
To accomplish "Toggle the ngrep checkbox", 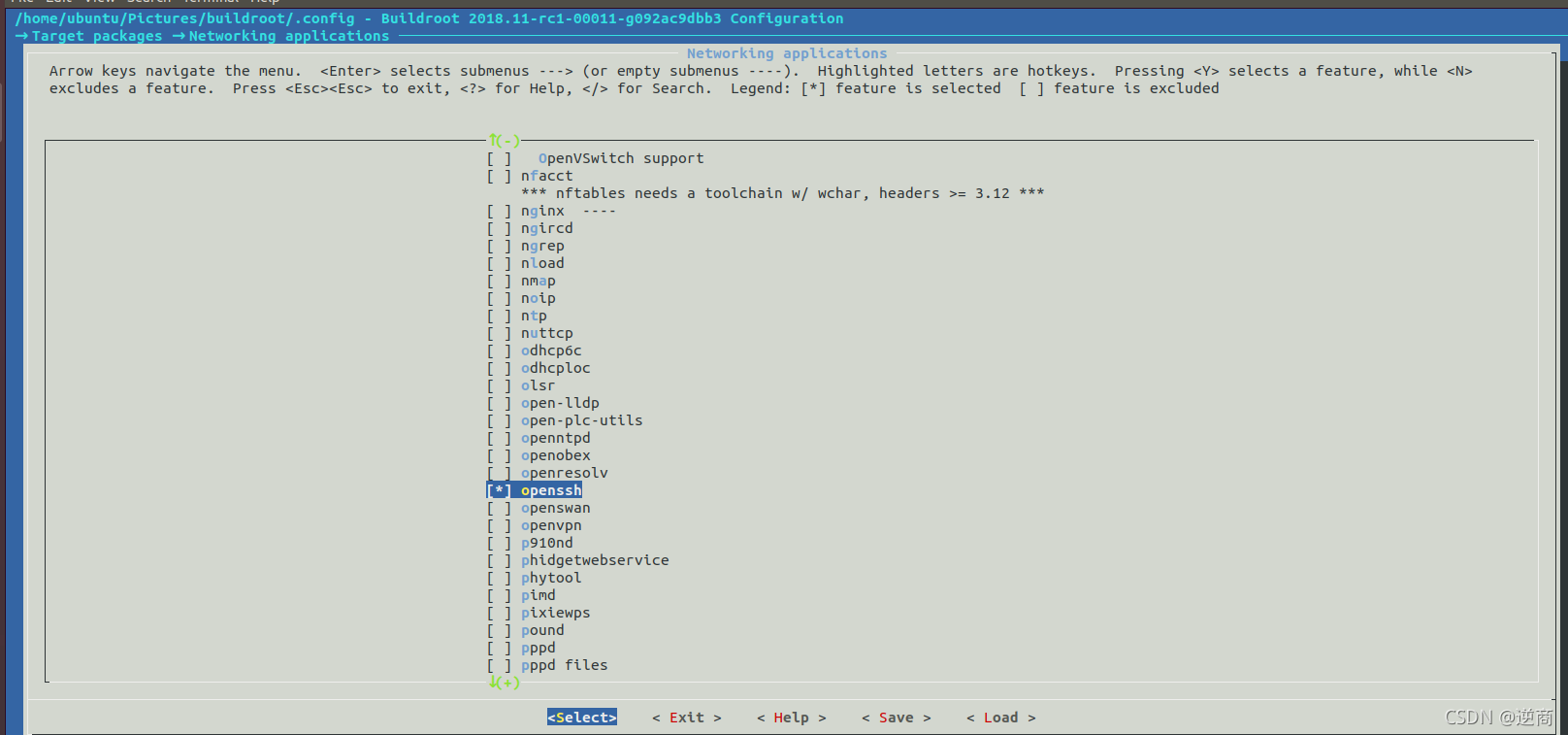I will (x=499, y=246).
